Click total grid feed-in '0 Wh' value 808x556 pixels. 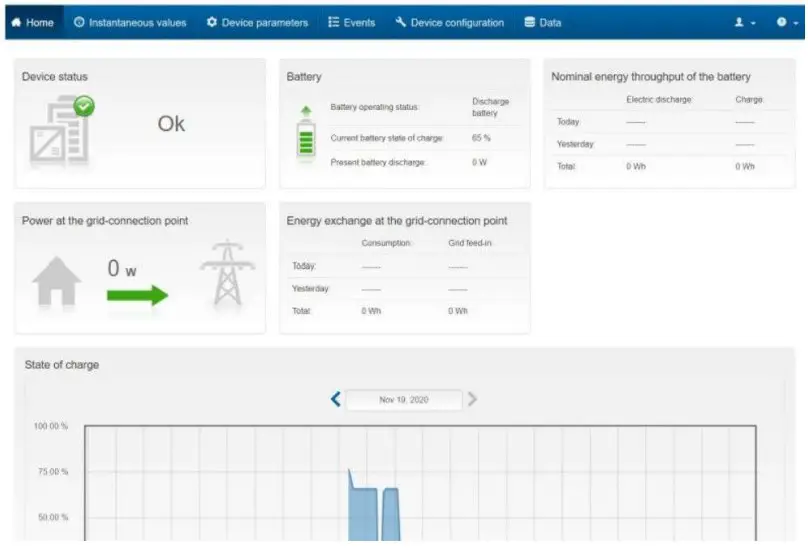(x=458, y=311)
